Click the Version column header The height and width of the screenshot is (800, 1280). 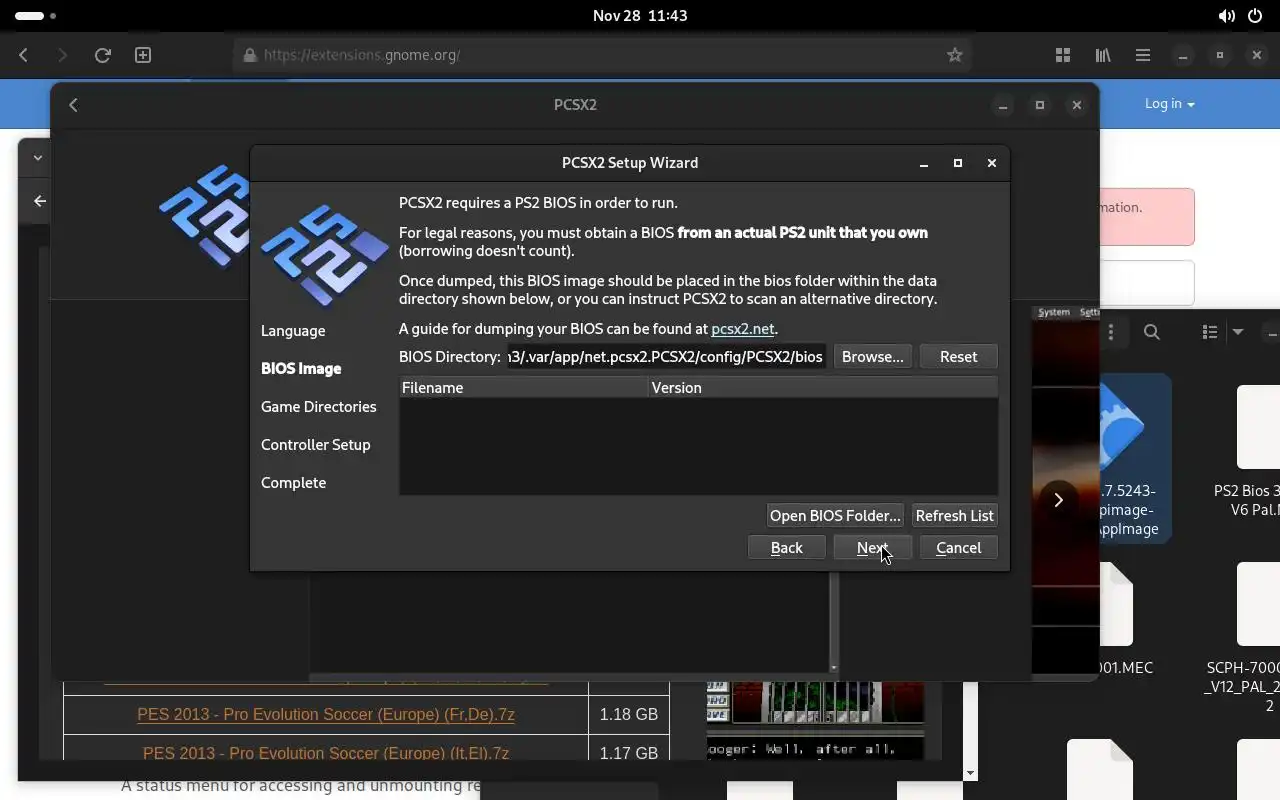(x=822, y=387)
